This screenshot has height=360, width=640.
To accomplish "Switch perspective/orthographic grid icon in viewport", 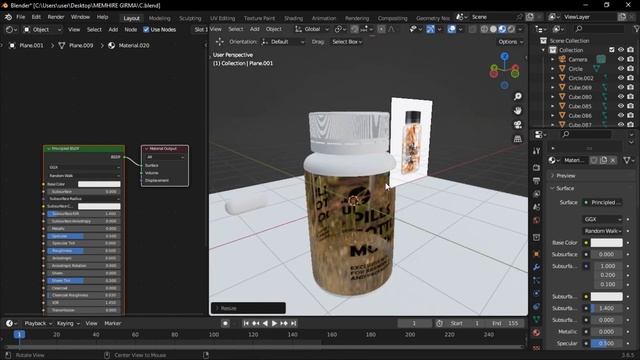I will coord(518,139).
